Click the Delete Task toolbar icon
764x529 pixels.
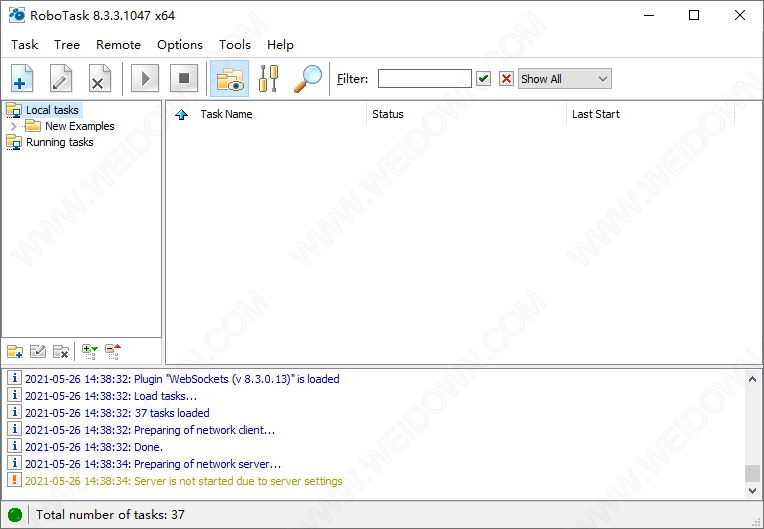click(x=99, y=78)
